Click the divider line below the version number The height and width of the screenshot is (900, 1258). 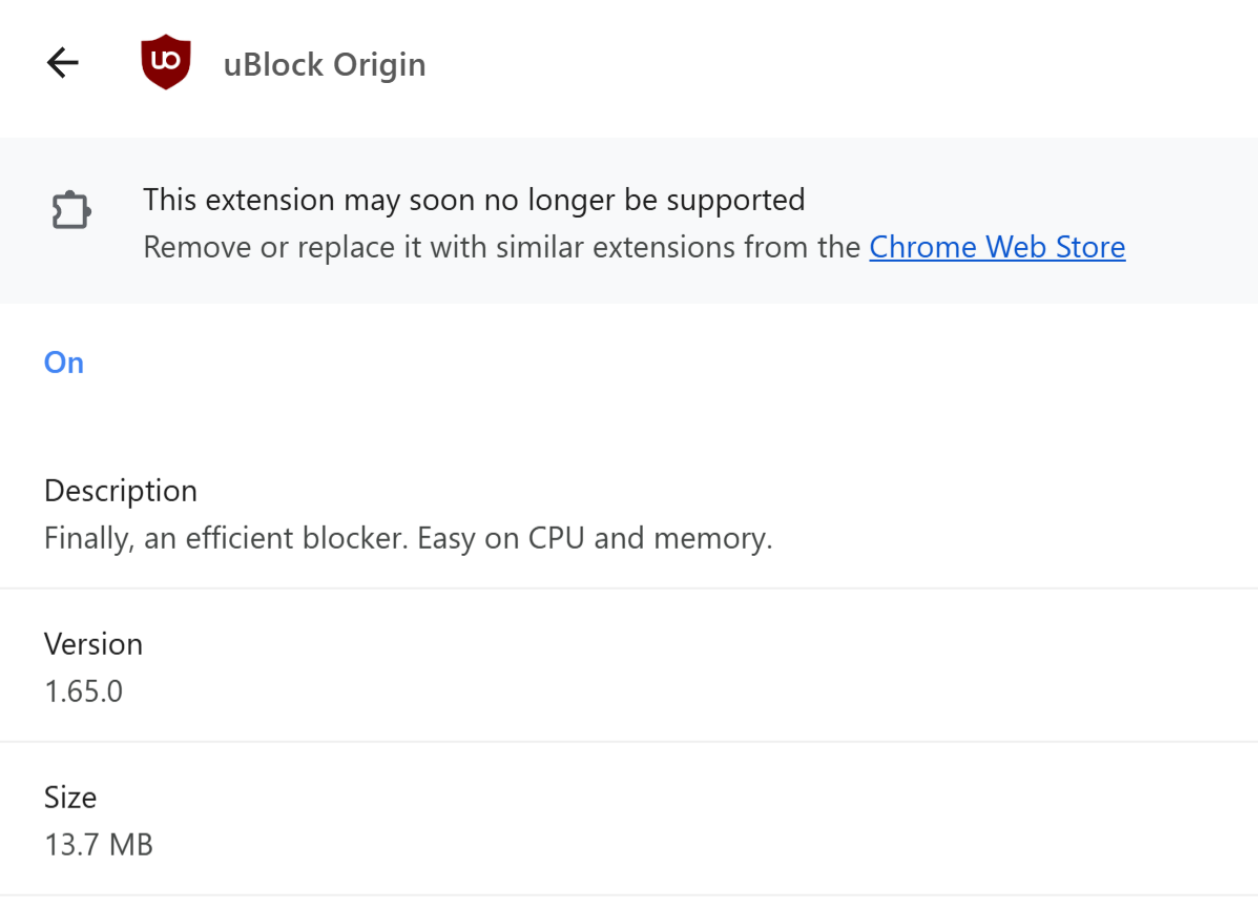coord(629,742)
